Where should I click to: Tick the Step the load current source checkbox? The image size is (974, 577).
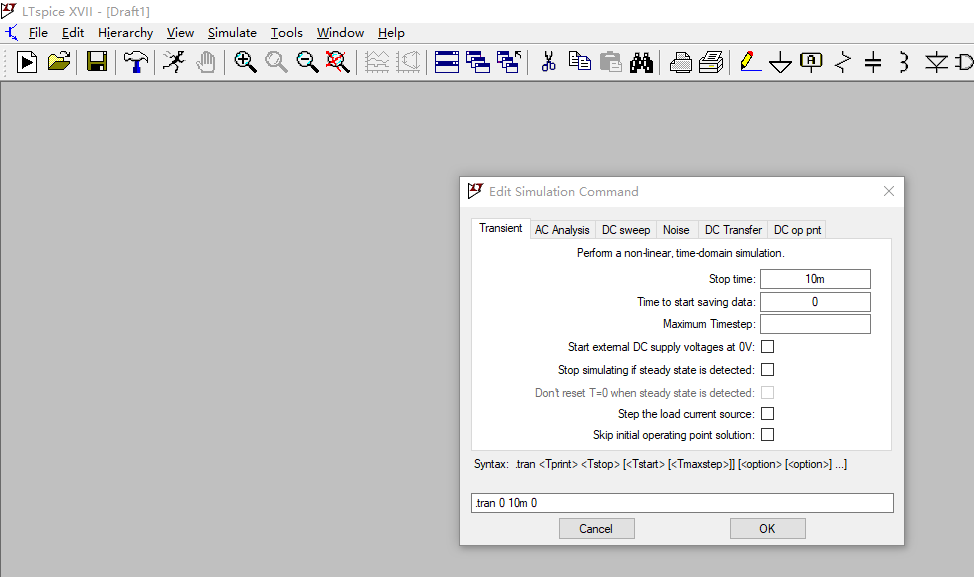pyautogui.click(x=768, y=414)
